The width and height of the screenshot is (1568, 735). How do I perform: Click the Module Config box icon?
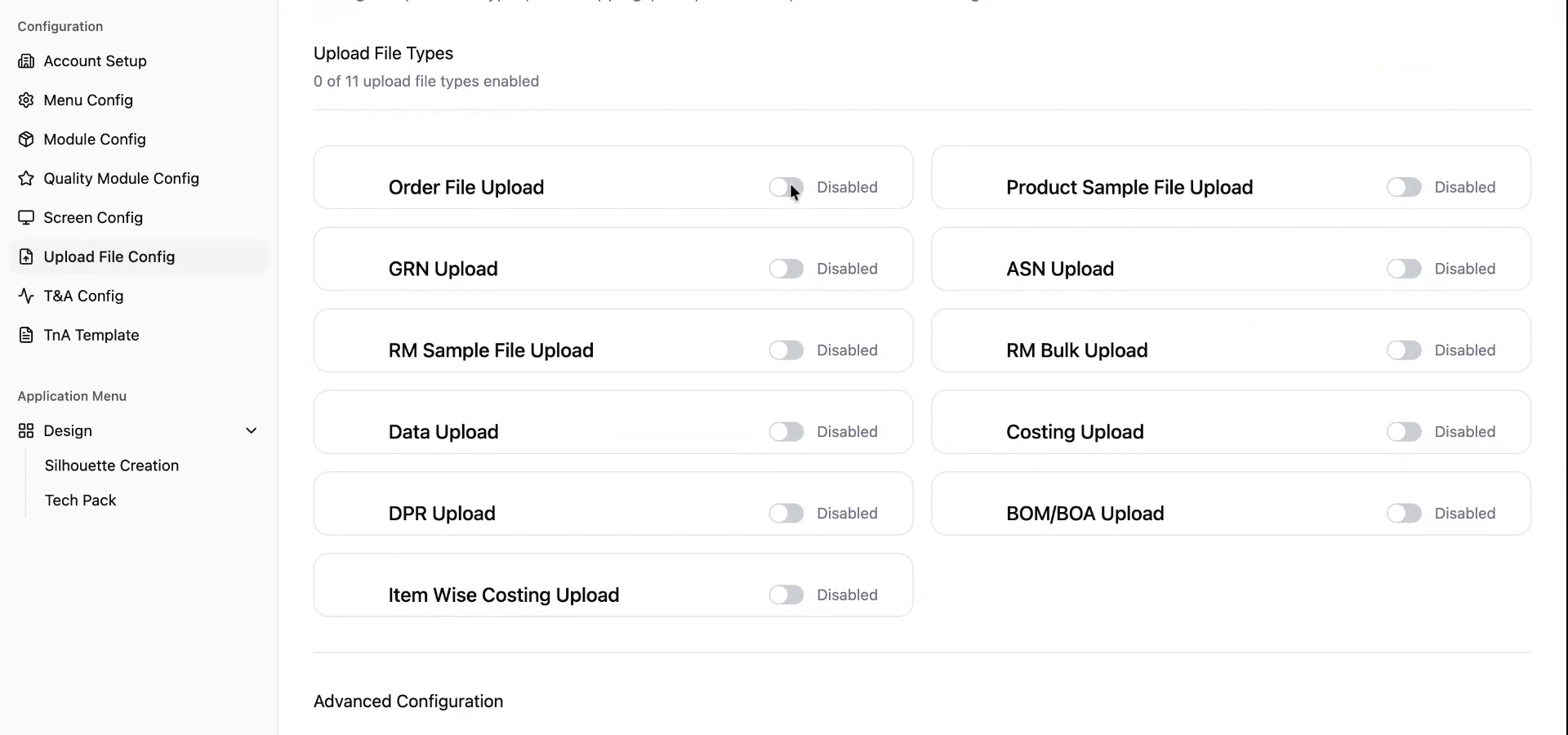click(x=26, y=140)
